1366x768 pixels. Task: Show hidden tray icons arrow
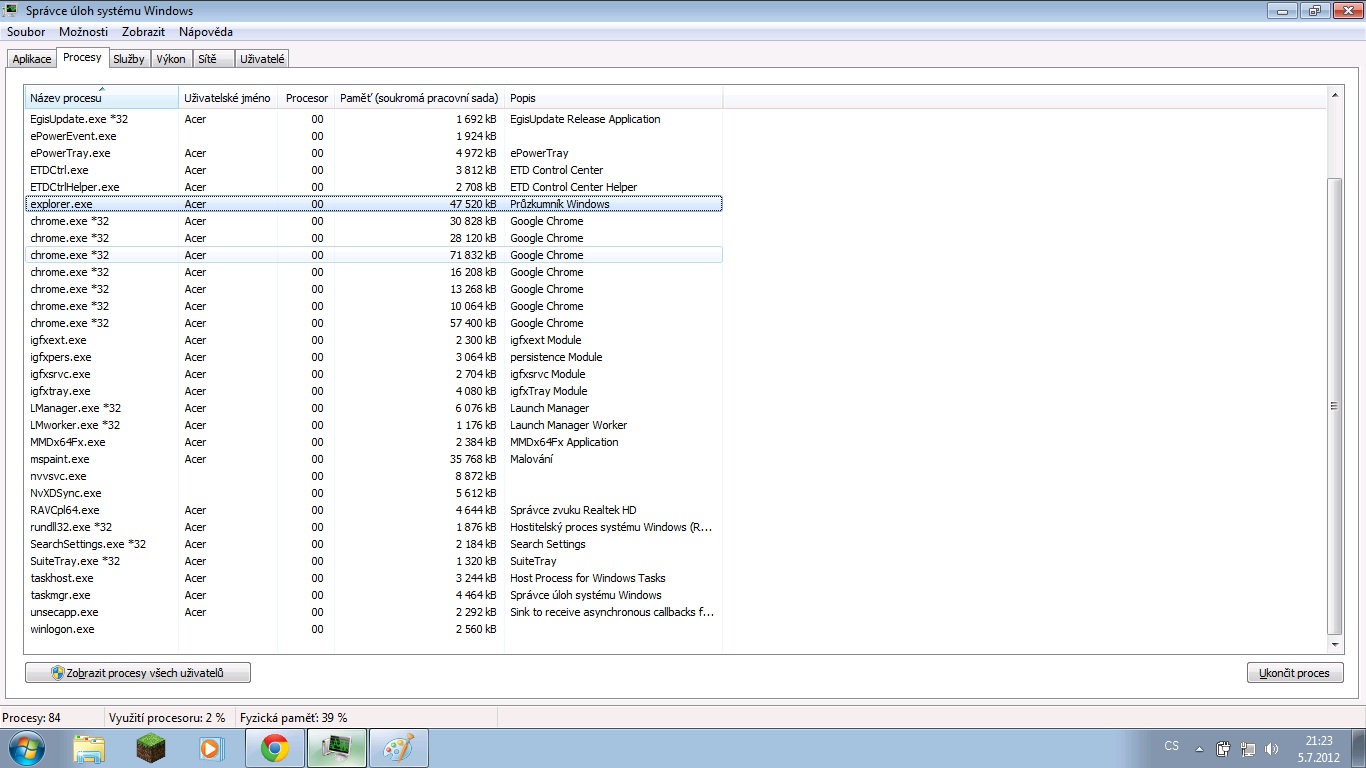point(1200,748)
